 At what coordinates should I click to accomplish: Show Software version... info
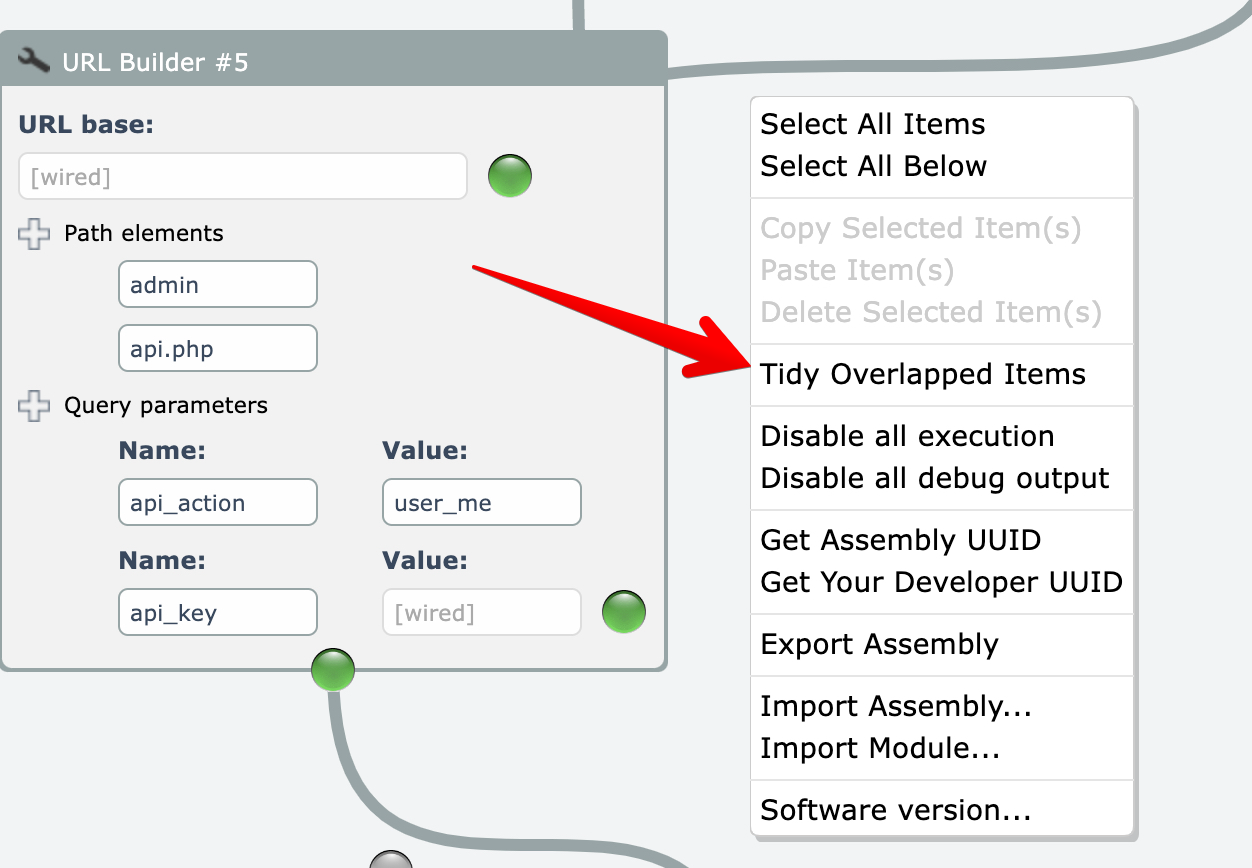[x=895, y=810]
